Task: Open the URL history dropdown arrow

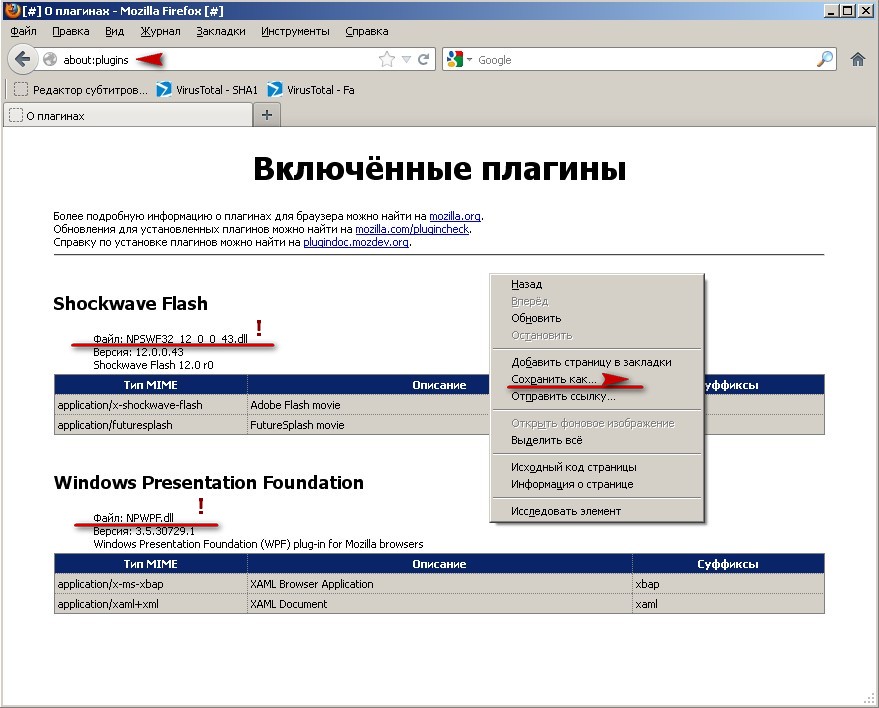Action: pyautogui.click(x=407, y=59)
